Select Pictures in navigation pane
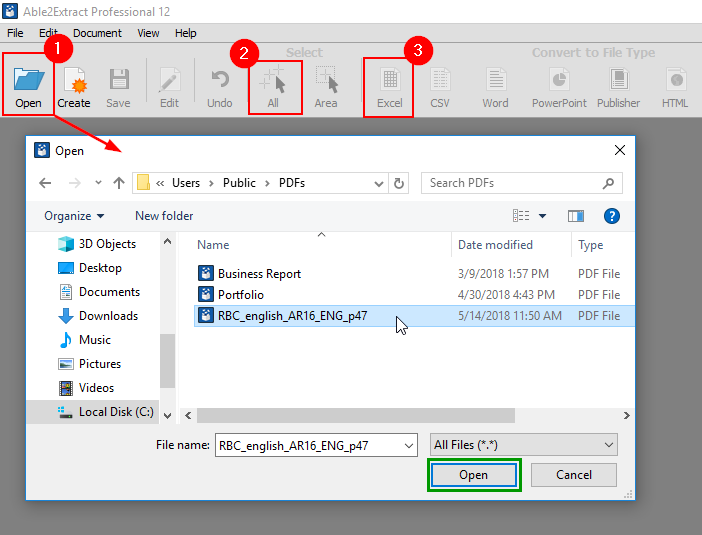The image size is (702, 535). [89, 364]
